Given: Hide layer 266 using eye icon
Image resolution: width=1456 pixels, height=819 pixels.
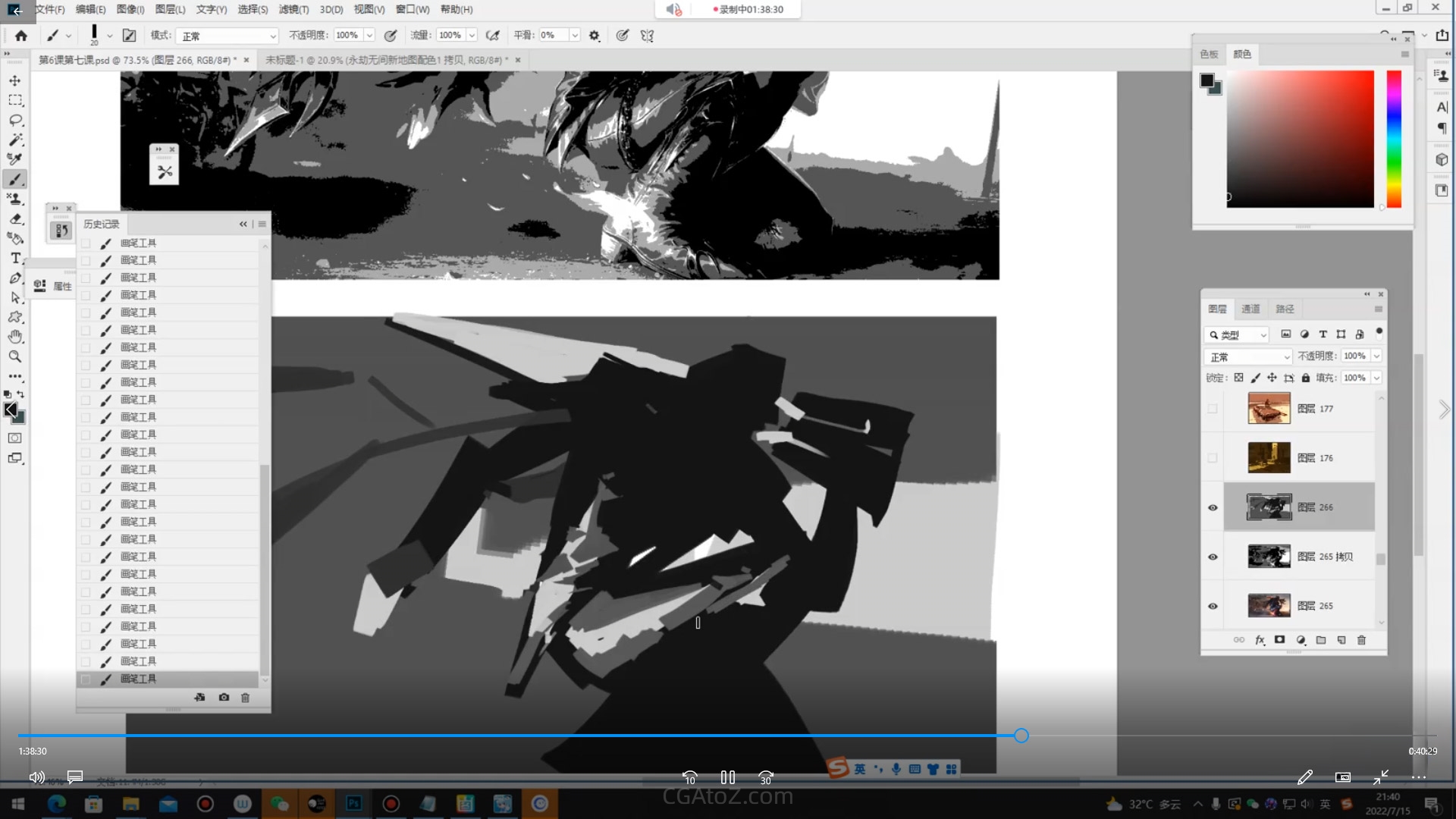Looking at the screenshot, I should point(1213,507).
